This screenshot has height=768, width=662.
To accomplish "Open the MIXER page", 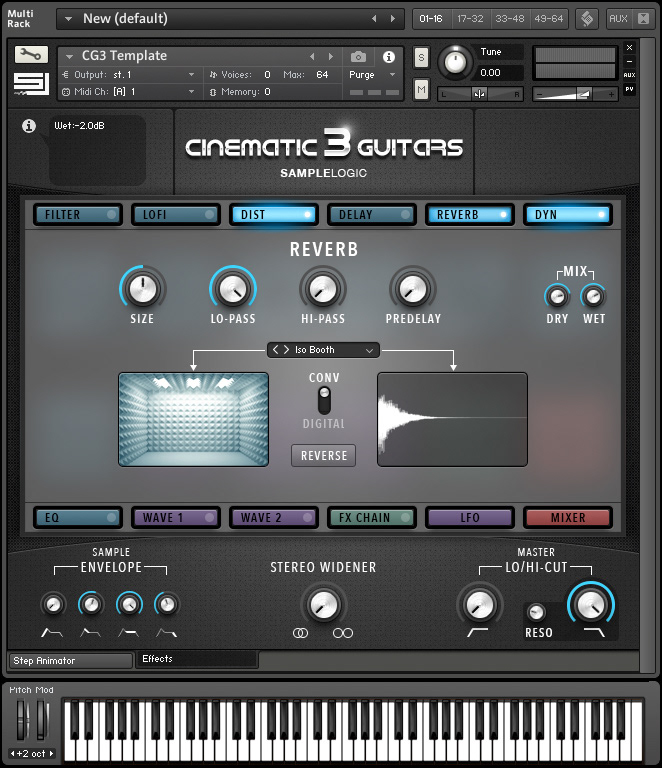I will click(x=567, y=517).
